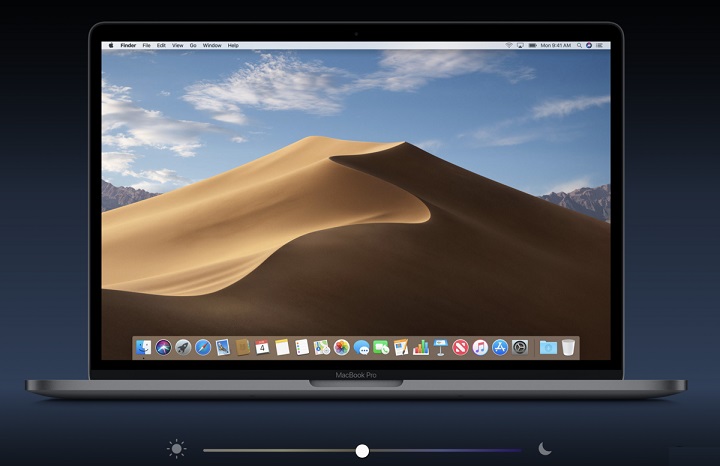Image resolution: width=720 pixels, height=466 pixels.
Task: Open Finder from the dock
Action: pos(144,348)
